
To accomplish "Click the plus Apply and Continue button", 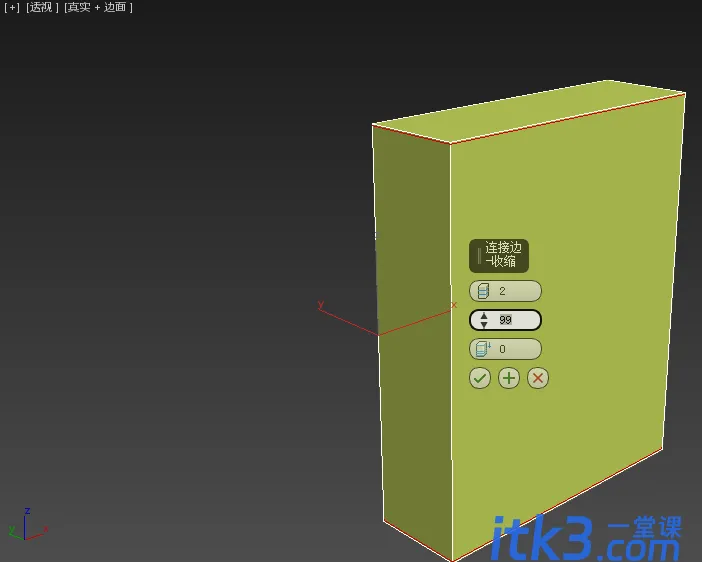I will click(x=509, y=378).
